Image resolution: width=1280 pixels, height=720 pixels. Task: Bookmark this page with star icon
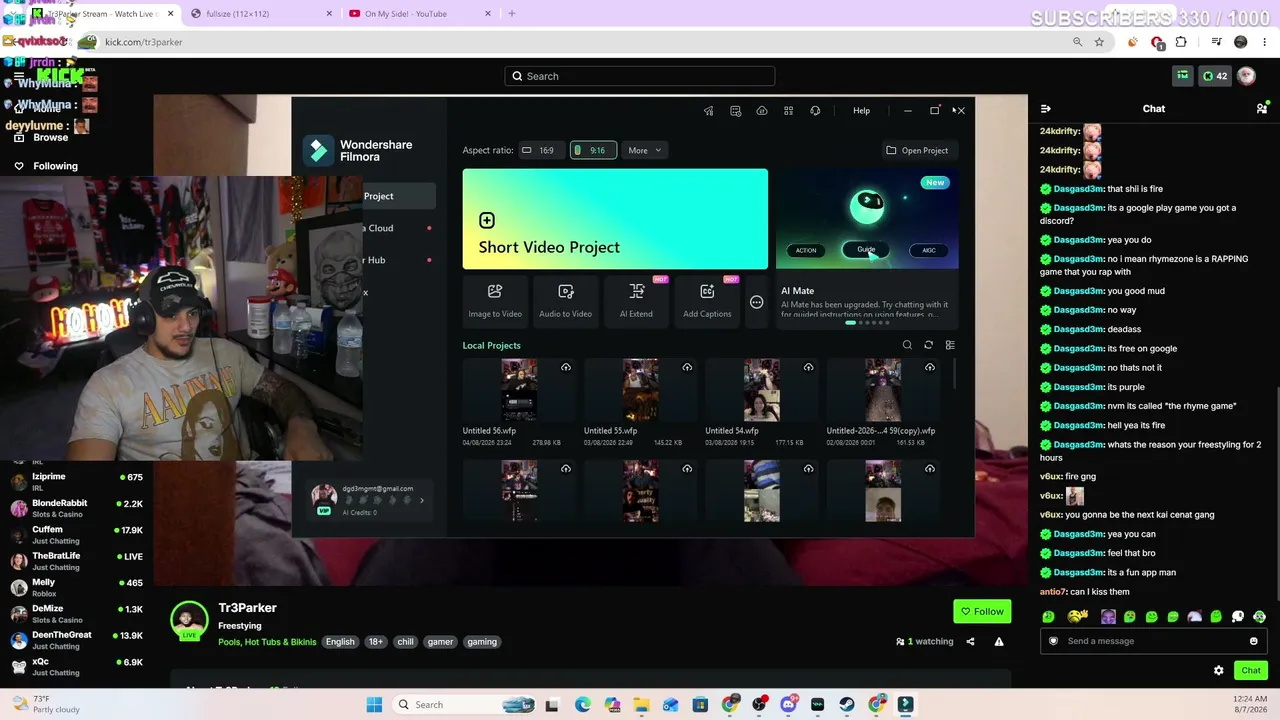1099,42
